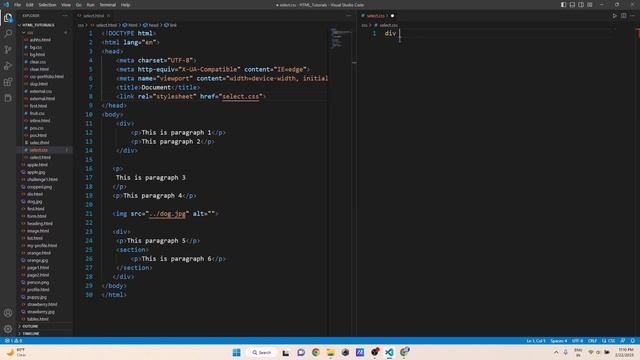The image size is (640, 360).
Task: Open the Run and Debug view
Action: (x=8, y=66)
